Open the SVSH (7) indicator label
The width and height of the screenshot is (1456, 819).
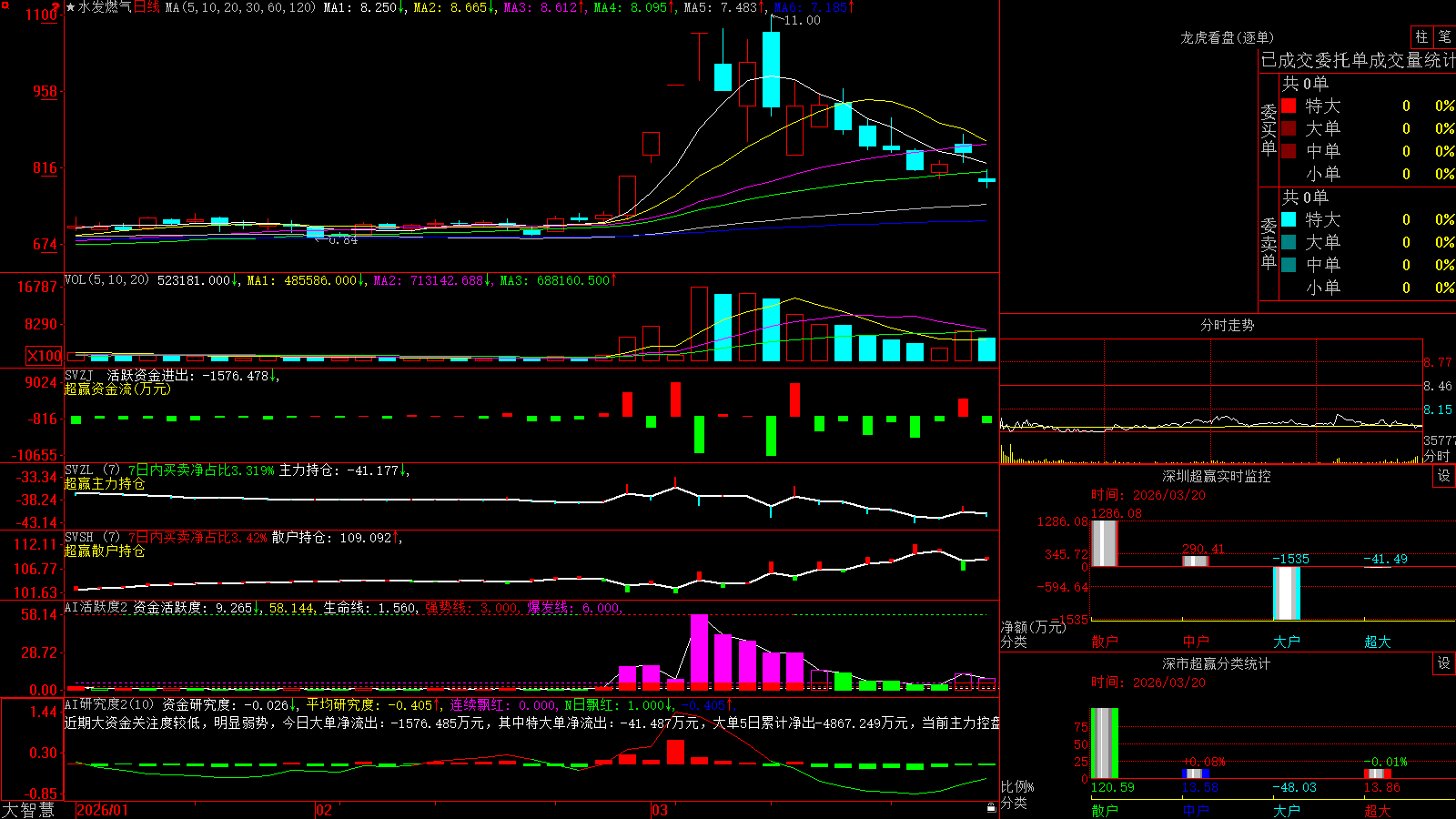(92, 538)
